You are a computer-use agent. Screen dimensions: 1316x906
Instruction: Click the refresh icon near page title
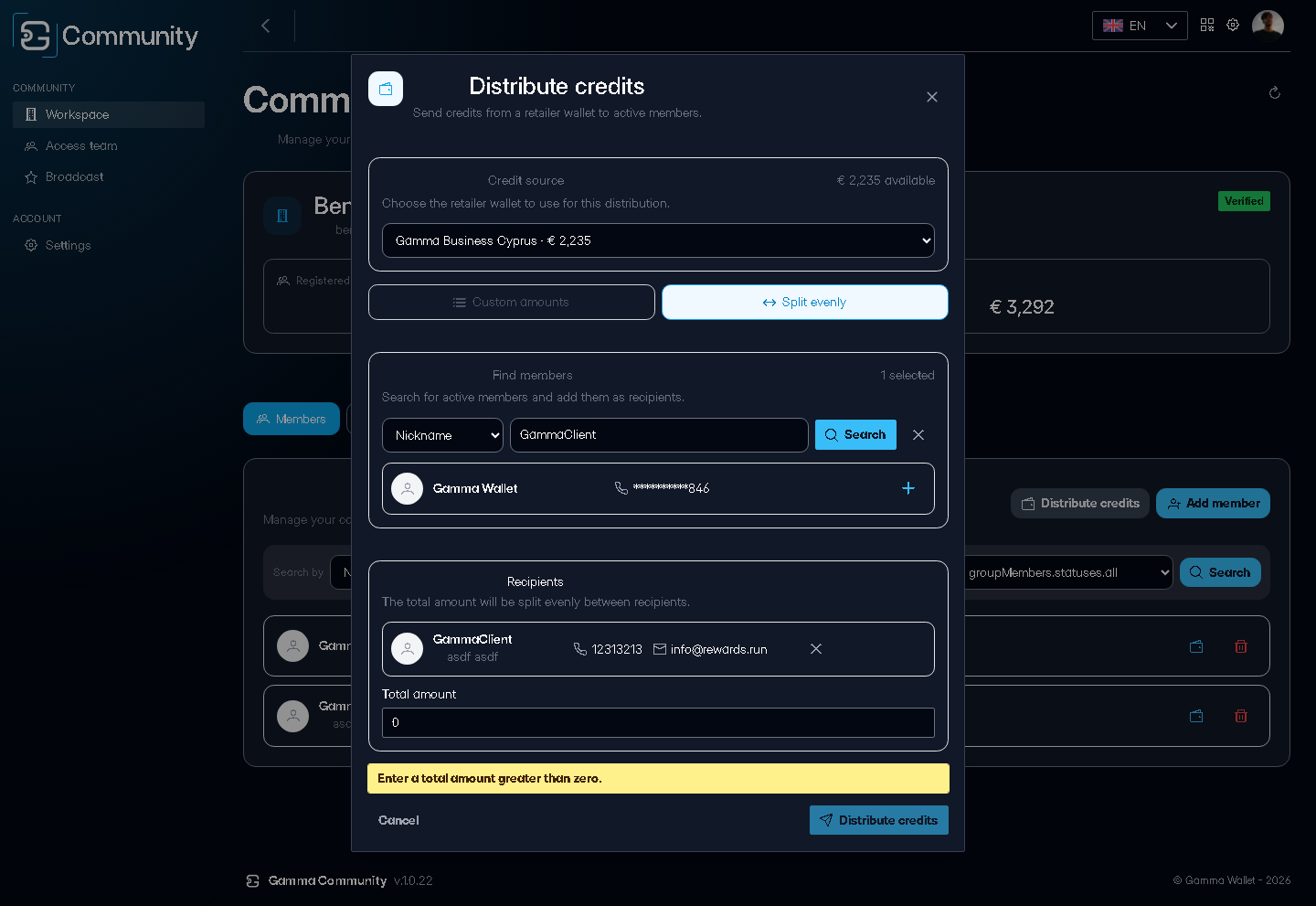(1275, 92)
